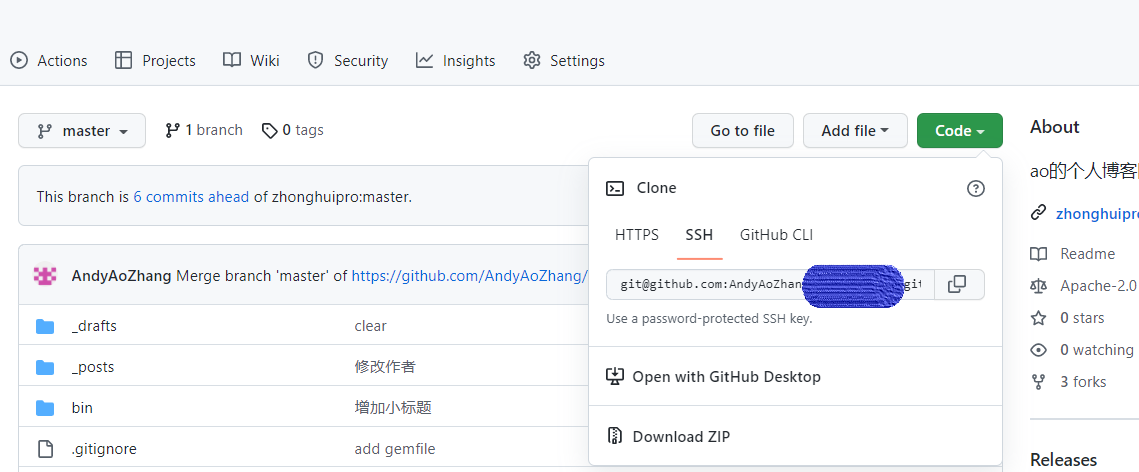Open the AndyAoZhang author link

coord(122,276)
